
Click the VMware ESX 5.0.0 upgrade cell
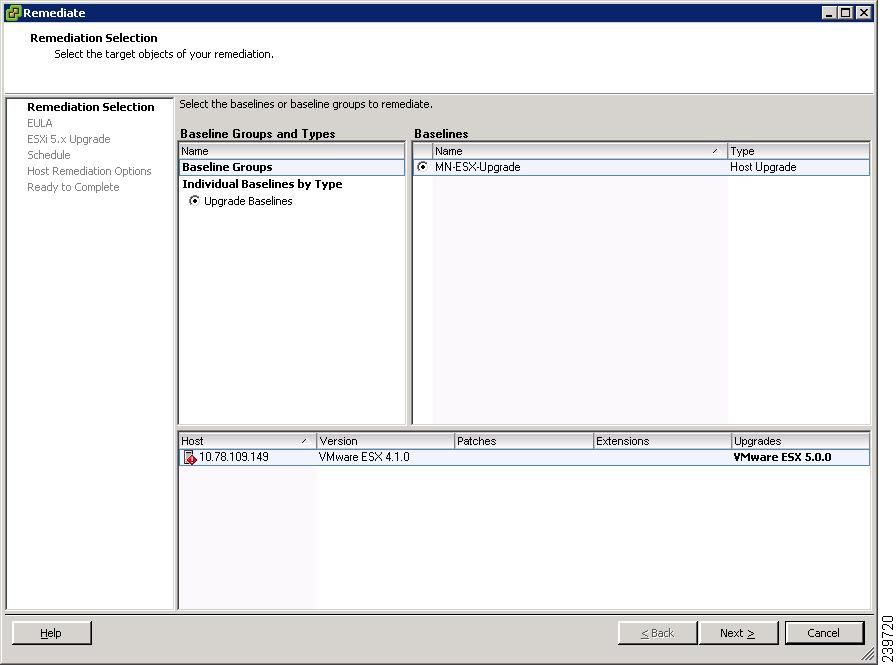pyautogui.click(x=782, y=457)
